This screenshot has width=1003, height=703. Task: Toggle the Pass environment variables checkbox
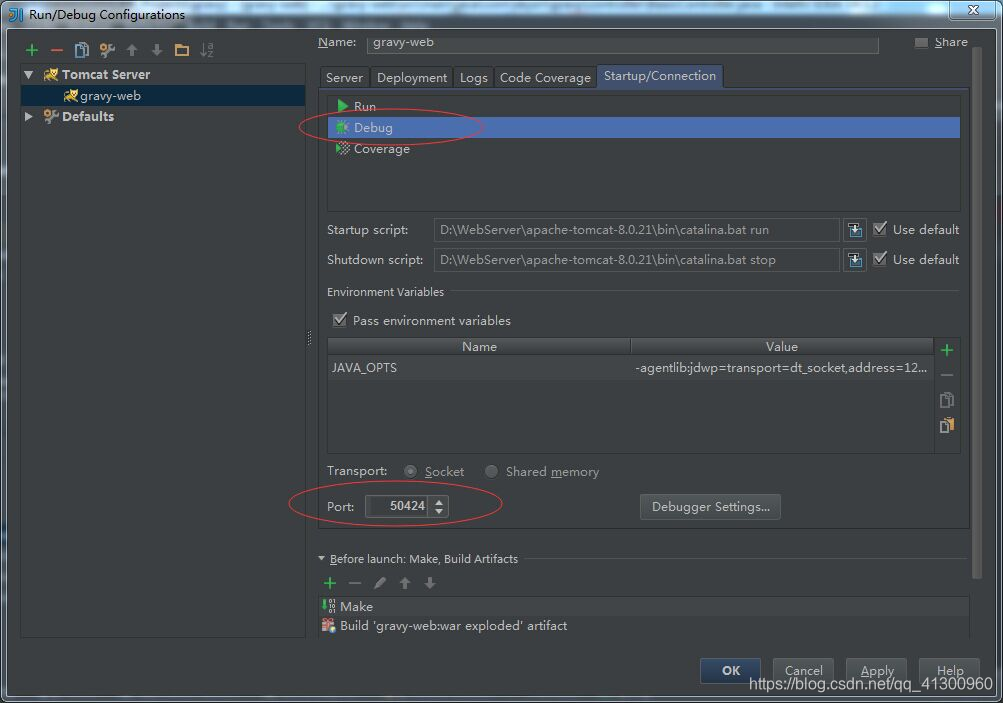341,321
